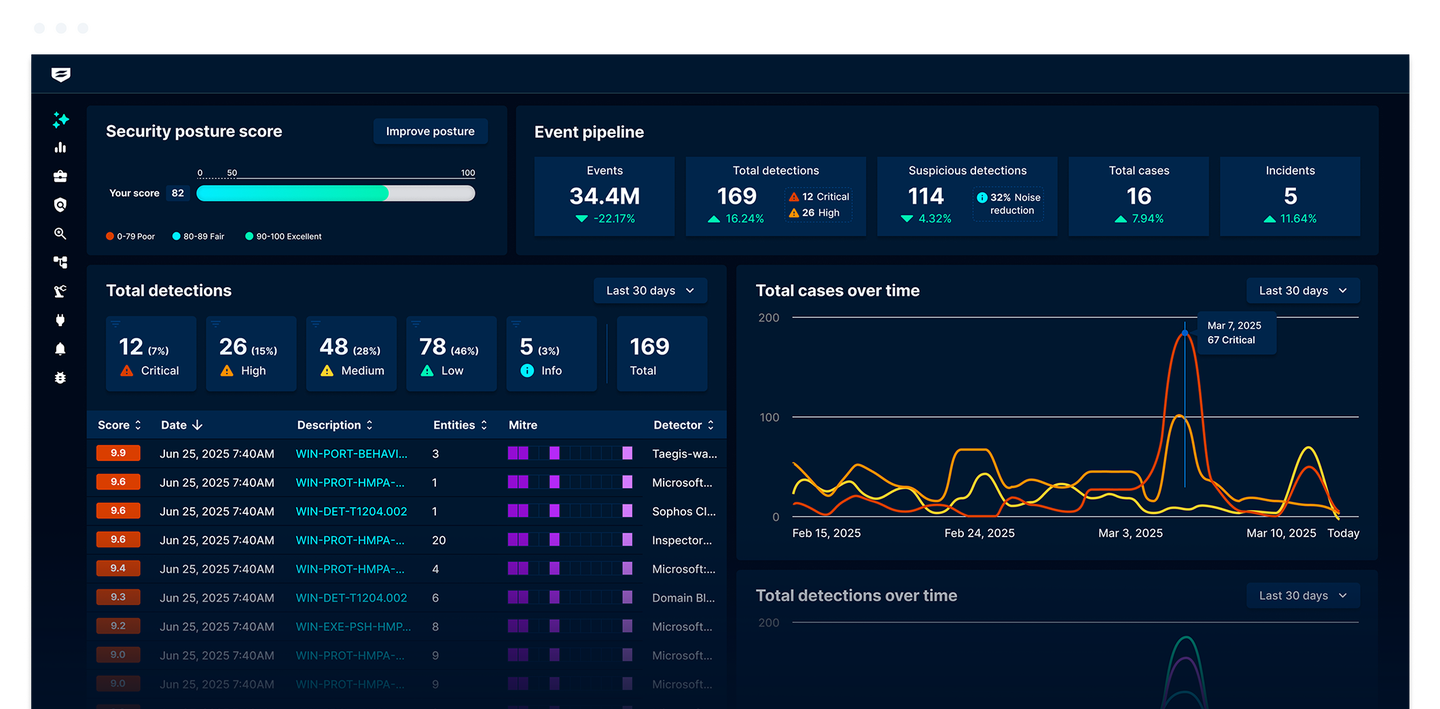Image resolution: width=1440 pixels, height=709 pixels.
Task: Sort table by Score column header
Action: pyautogui.click(x=119, y=425)
